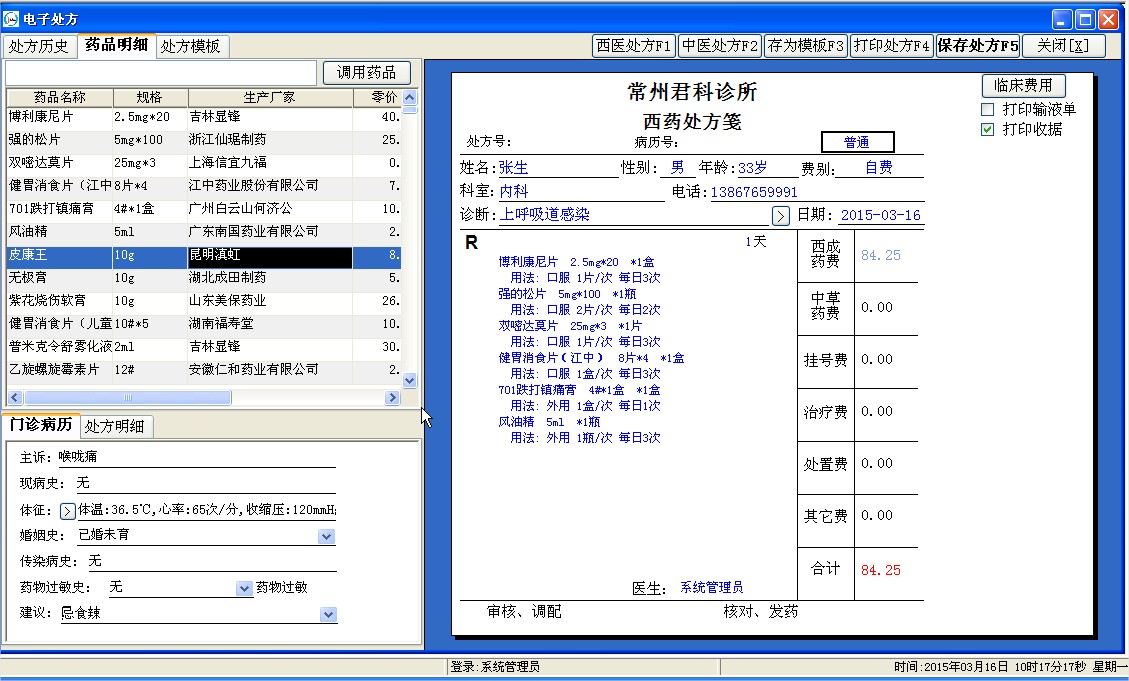1129x681 pixels.
Task: Click the drug list horizontal scrollbar thumb
Action: tap(127, 397)
